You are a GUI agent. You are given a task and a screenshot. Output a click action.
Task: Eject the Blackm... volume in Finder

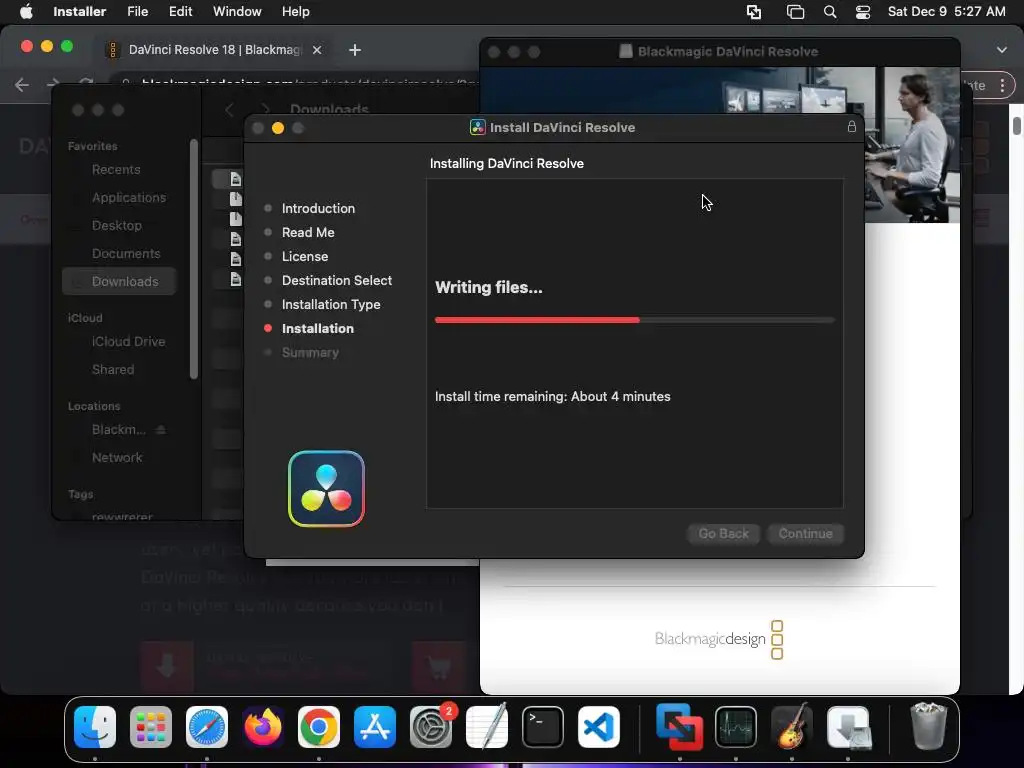click(161, 429)
